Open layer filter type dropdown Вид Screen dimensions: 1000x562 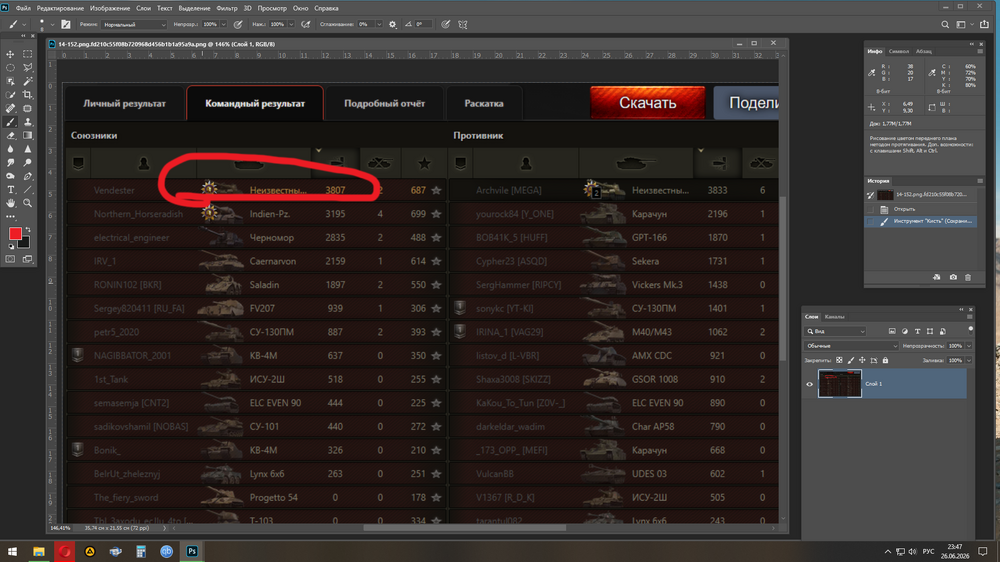pos(835,331)
